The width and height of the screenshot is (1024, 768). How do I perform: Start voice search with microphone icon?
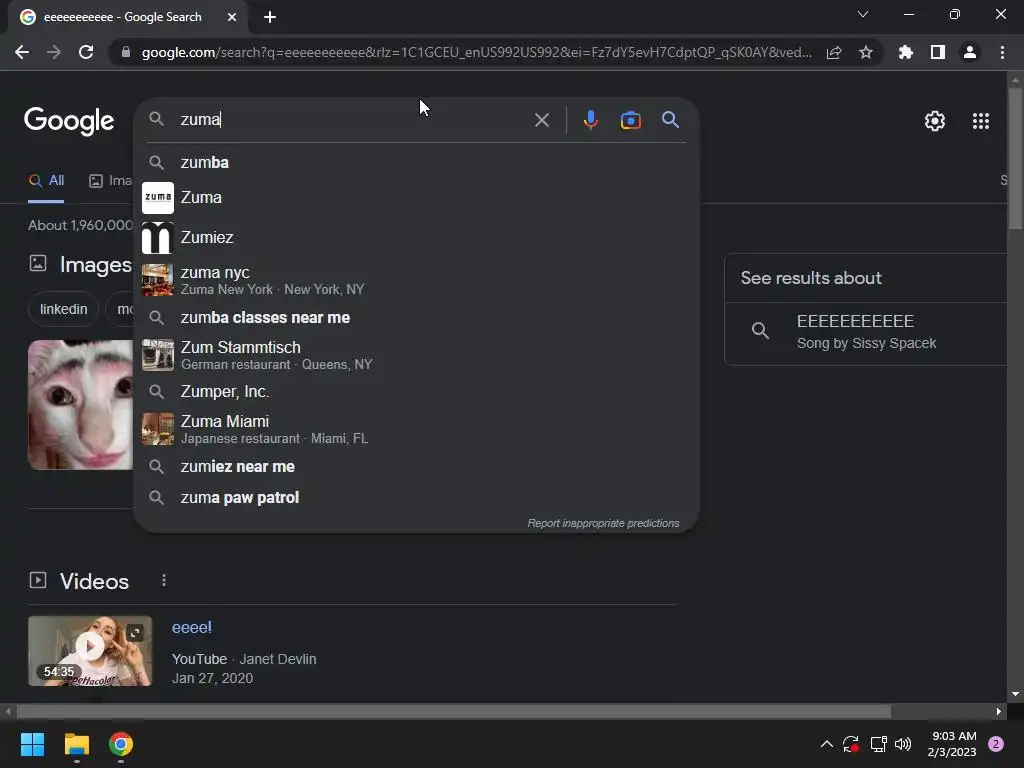coord(590,120)
